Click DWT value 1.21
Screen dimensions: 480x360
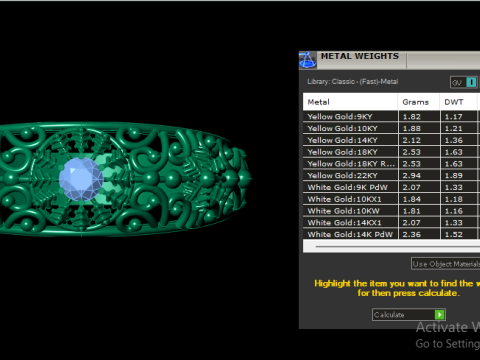pos(454,128)
